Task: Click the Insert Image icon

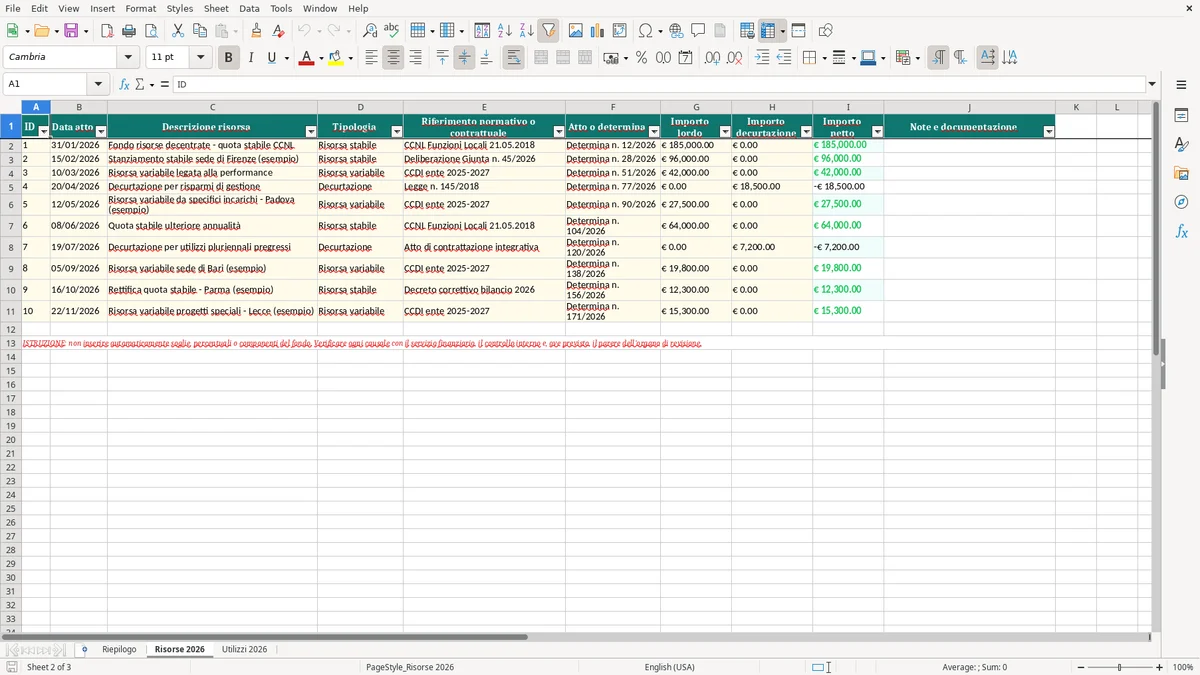Action: click(x=576, y=31)
